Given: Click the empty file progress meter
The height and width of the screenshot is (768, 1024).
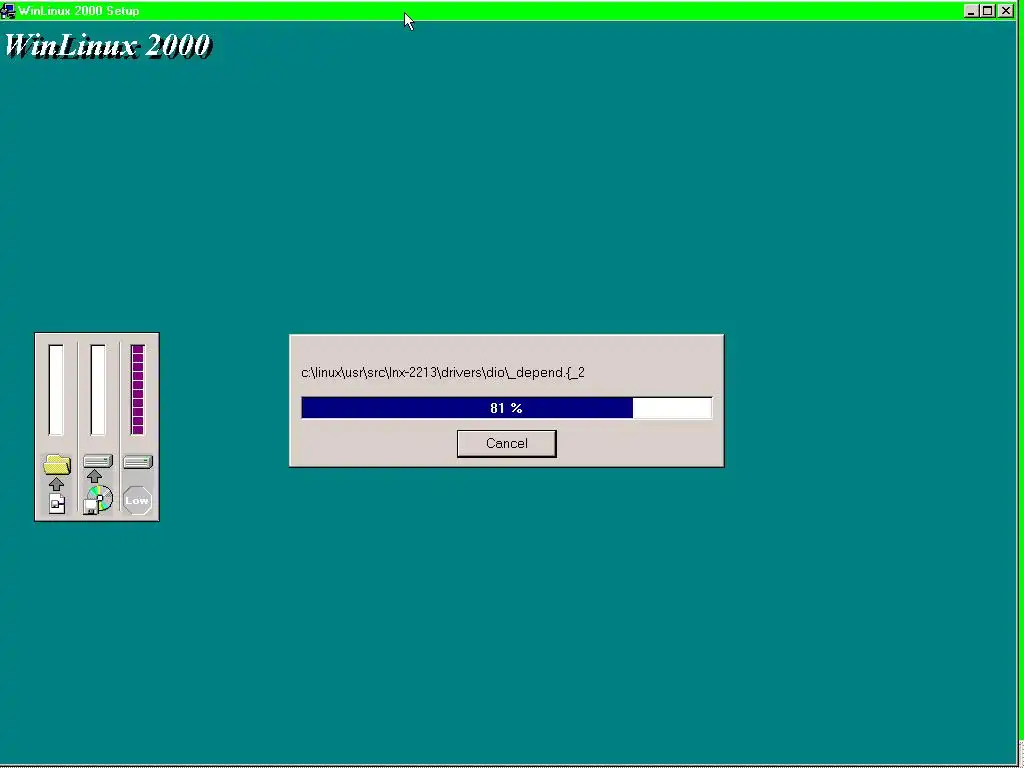Looking at the screenshot, I should point(56,390).
